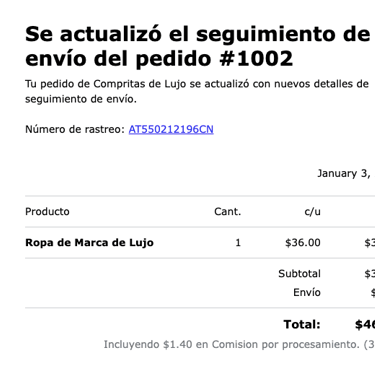Open tracking link AT550212196CN
Viewport: 375px width, 366px height.
tap(171, 129)
